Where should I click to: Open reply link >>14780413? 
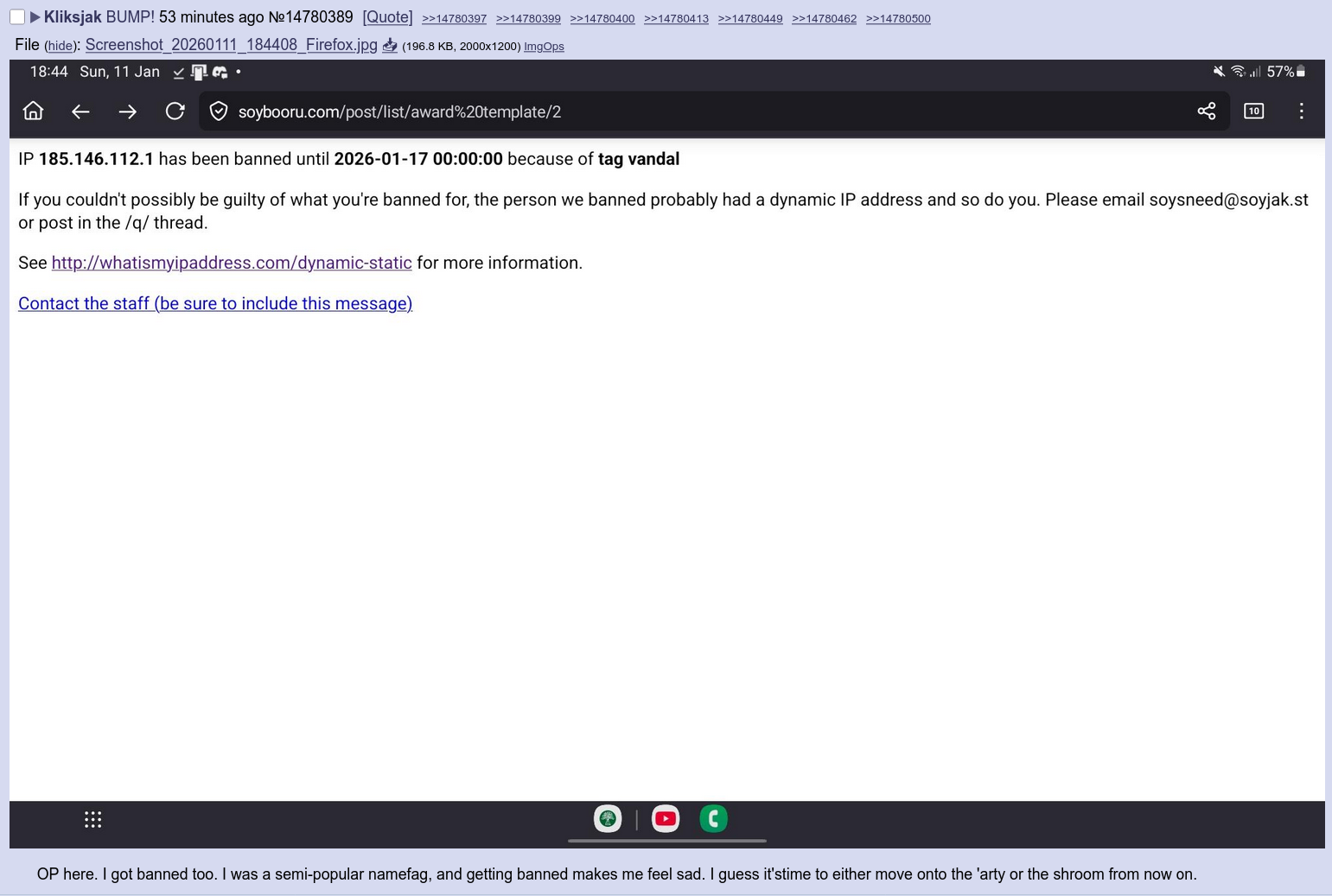tap(676, 19)
